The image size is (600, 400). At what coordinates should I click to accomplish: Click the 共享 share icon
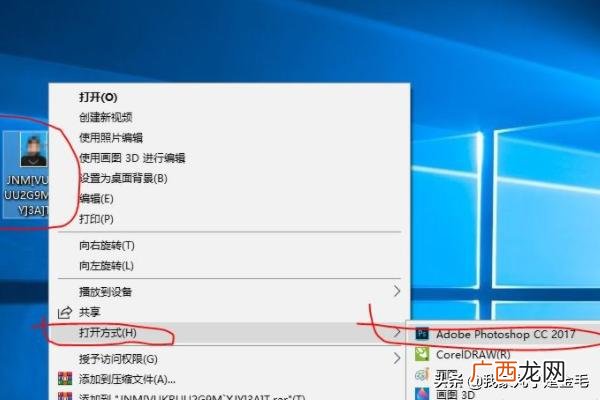point(65,312)
